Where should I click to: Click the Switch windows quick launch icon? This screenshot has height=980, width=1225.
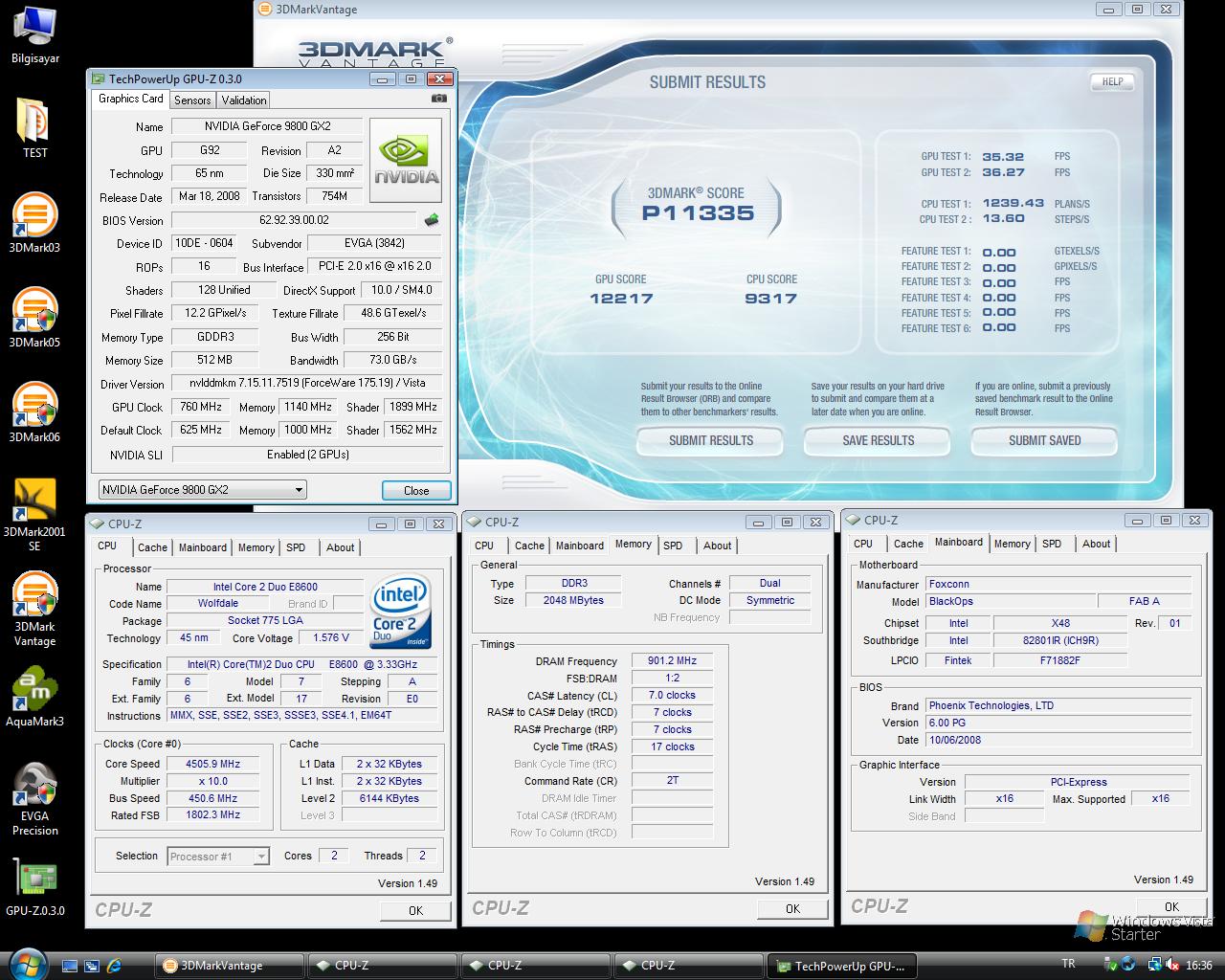[92, 966]
